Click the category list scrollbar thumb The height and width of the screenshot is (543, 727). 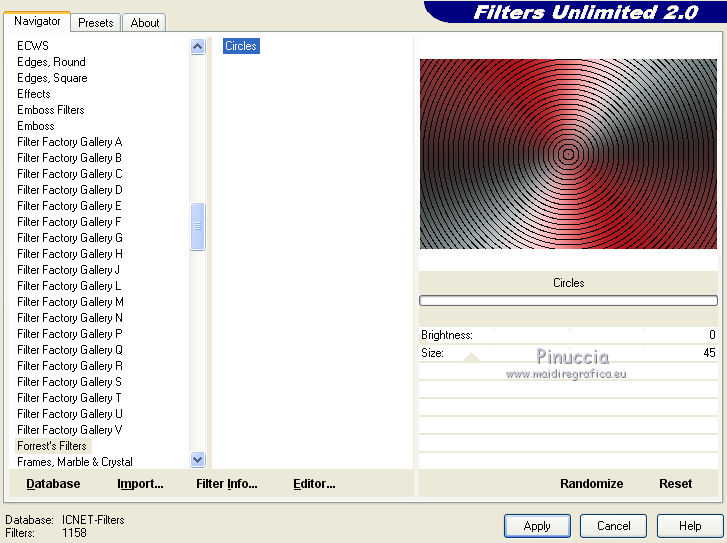[198, 226]
